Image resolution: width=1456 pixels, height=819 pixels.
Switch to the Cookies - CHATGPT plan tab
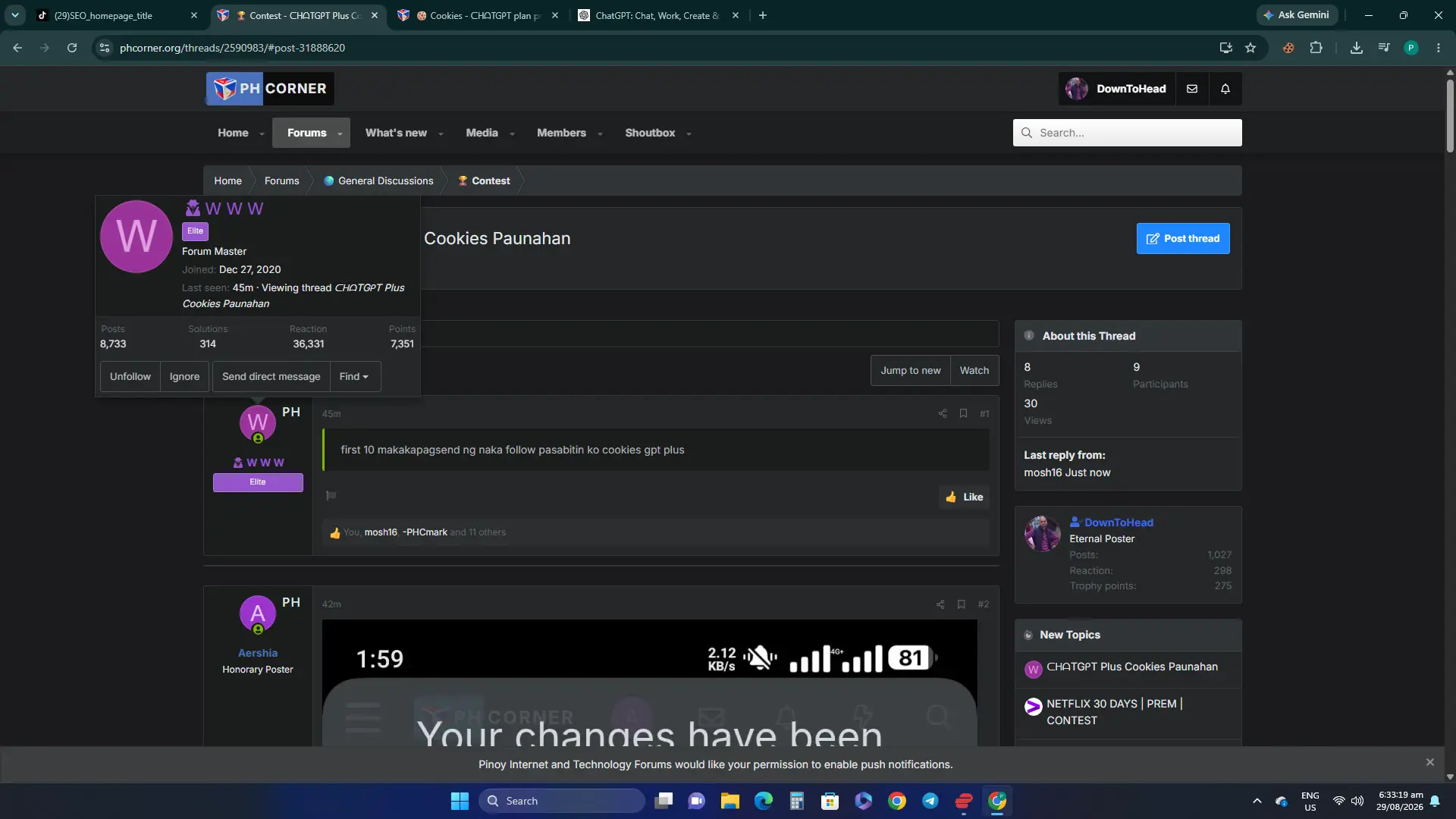[x=479, y=15]
